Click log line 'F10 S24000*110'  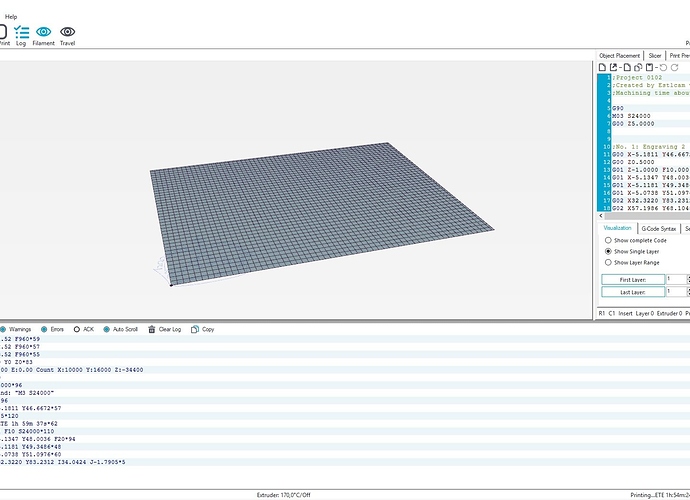(x=27, y=431)
